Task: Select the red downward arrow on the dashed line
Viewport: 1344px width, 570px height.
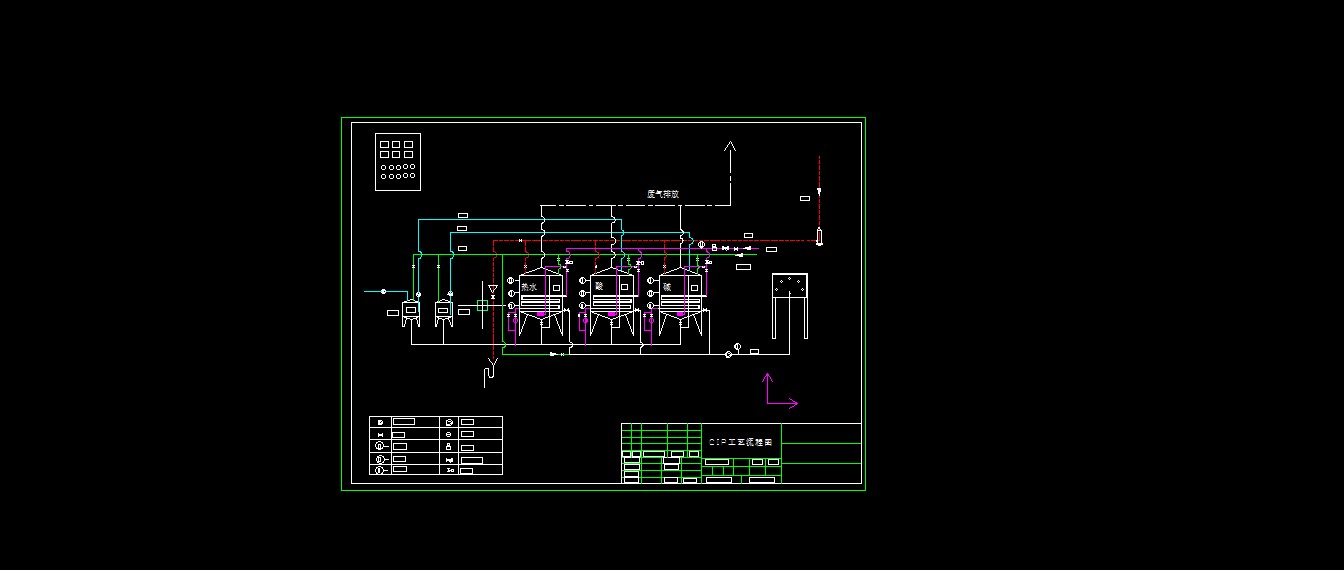Action: pyautogui.click(x=819, y=191)
